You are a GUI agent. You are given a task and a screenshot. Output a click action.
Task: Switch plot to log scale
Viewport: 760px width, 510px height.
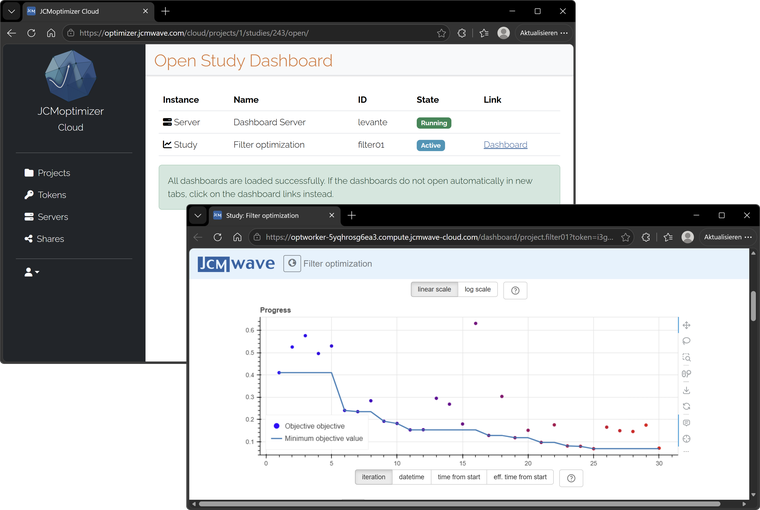click(477, 289)
